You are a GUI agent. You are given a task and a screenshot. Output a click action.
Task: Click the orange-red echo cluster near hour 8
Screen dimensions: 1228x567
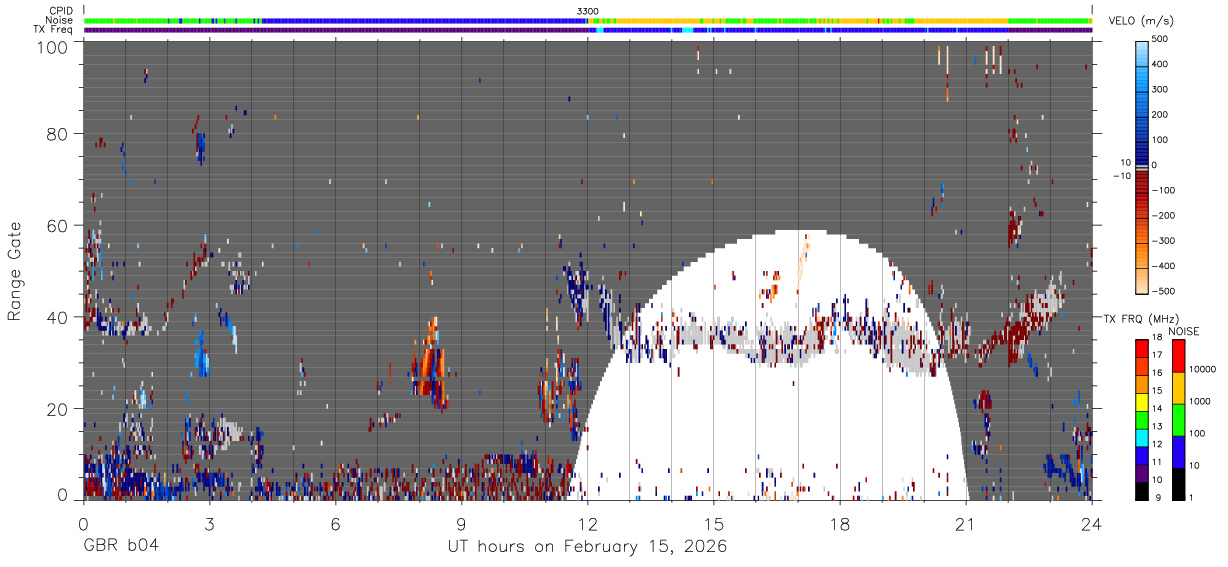[x=431, y=365]
